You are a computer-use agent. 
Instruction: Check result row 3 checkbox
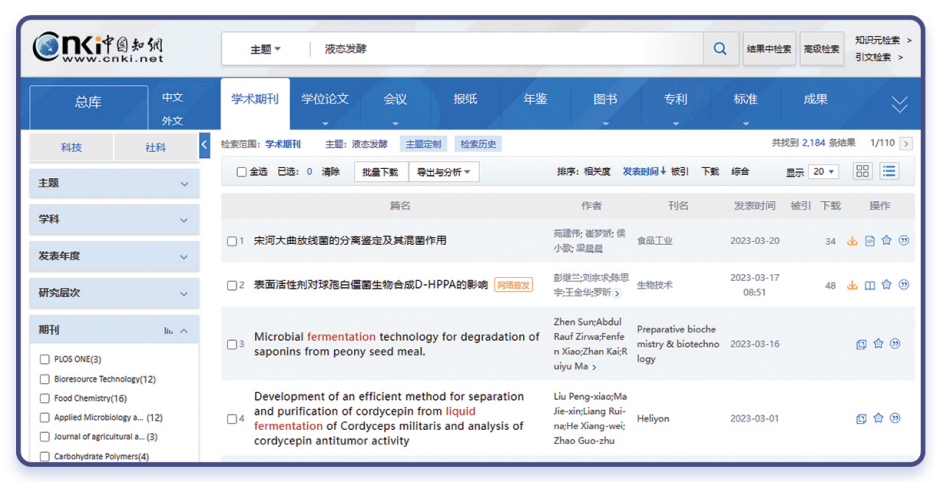click(232, 344)
